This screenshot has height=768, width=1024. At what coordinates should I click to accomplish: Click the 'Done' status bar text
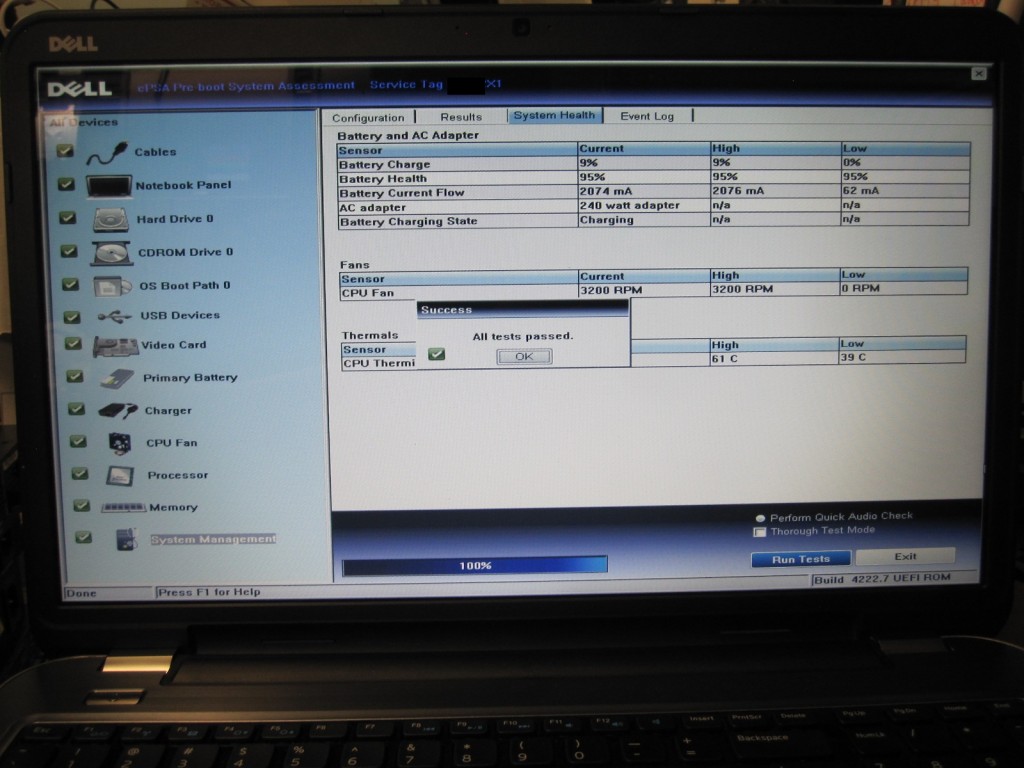(82, 594)
